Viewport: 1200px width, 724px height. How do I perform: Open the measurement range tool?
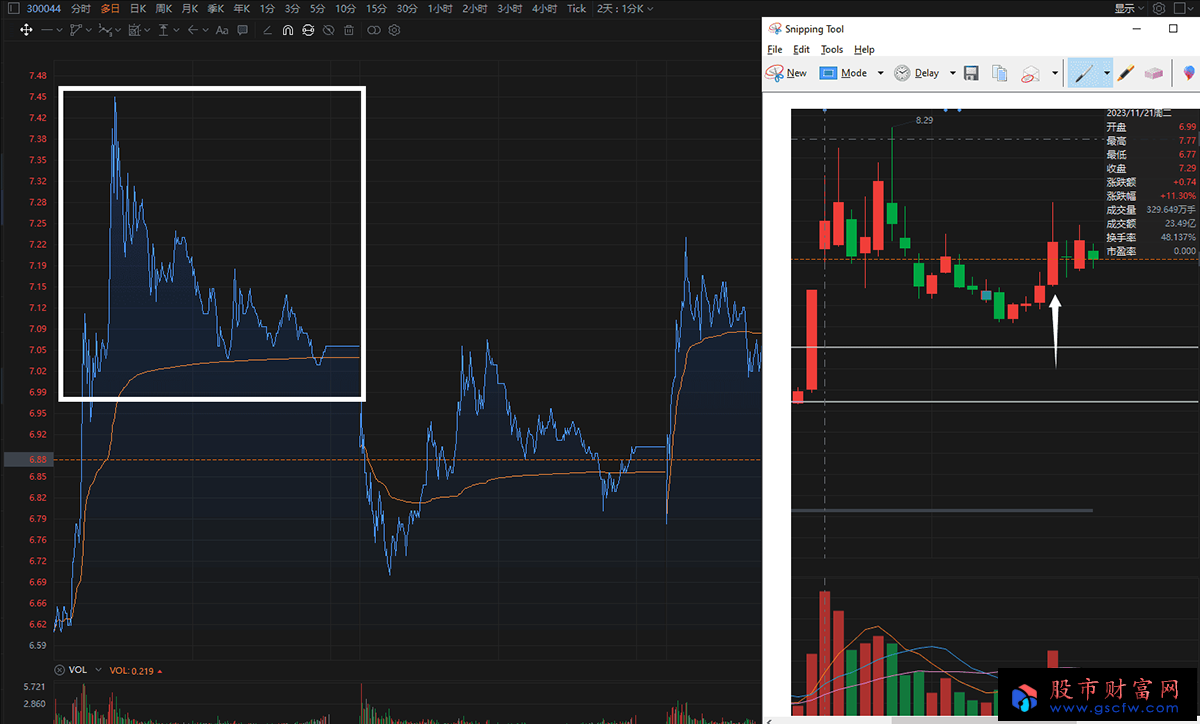134,30
